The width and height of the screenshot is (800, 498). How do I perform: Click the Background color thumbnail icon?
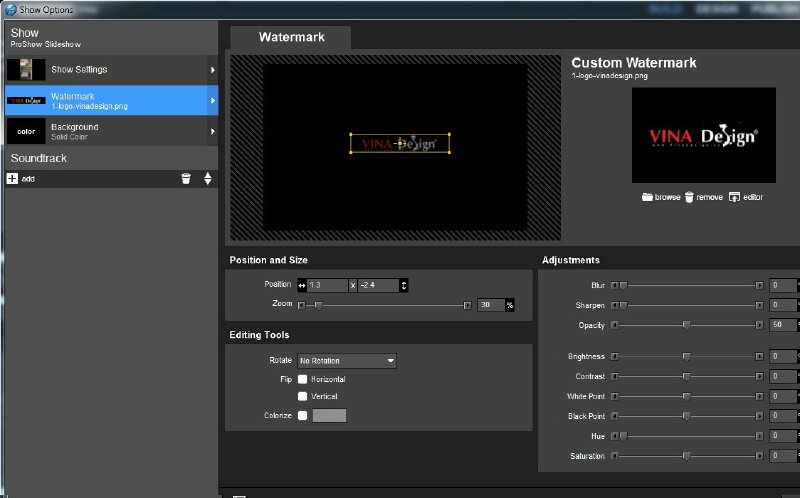click(25, 131)
